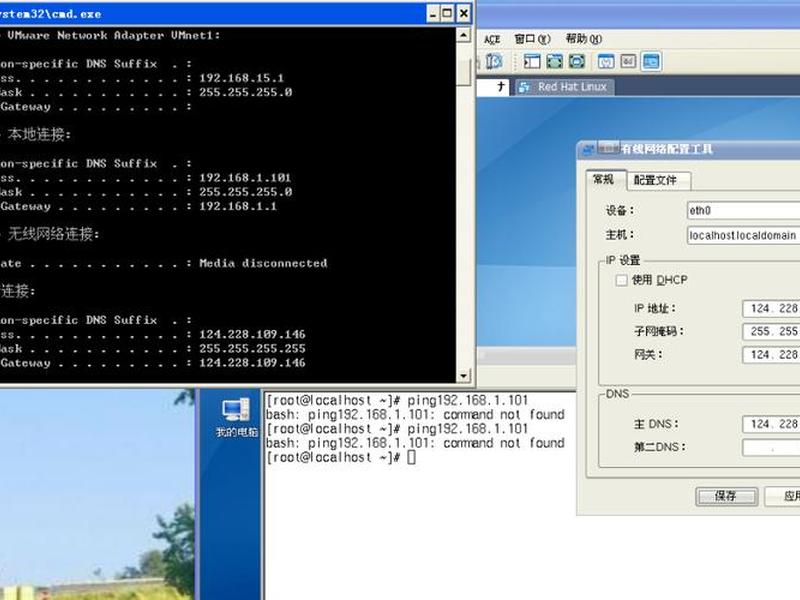Activate VMware quick switch mode icon
800x600 pixels.
click(x=577, y=62)
